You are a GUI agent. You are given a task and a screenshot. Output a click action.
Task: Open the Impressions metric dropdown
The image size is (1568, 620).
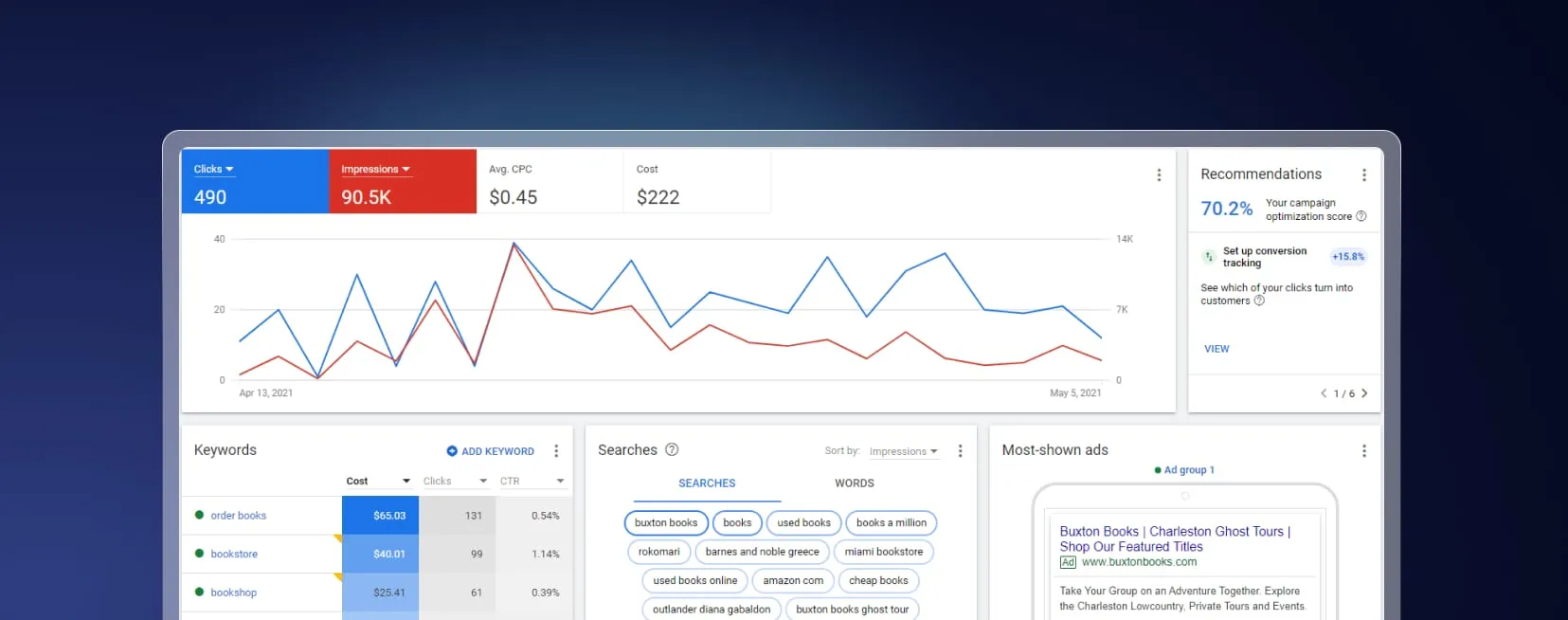(375, 170)
